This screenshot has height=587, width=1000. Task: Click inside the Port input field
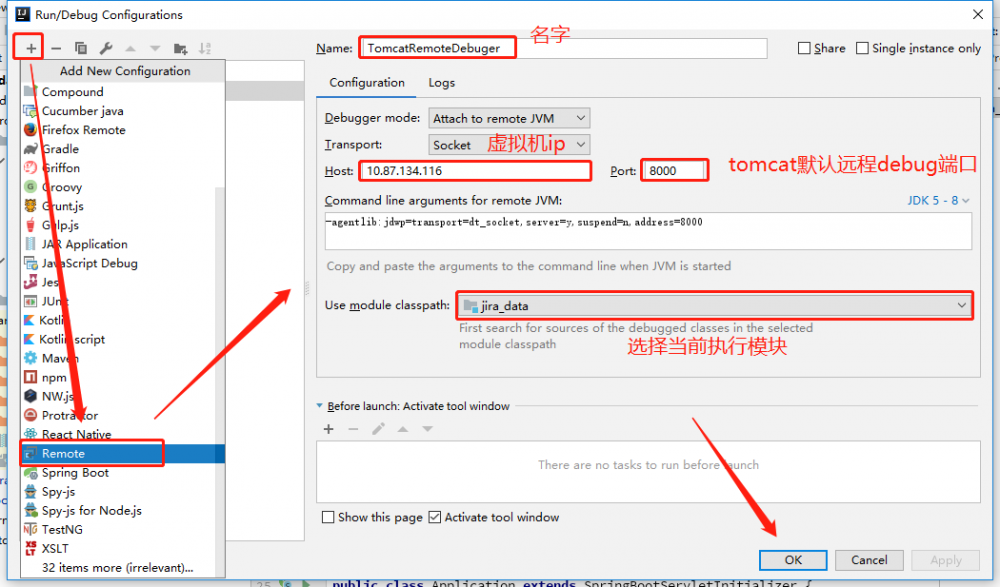[674, 170]
